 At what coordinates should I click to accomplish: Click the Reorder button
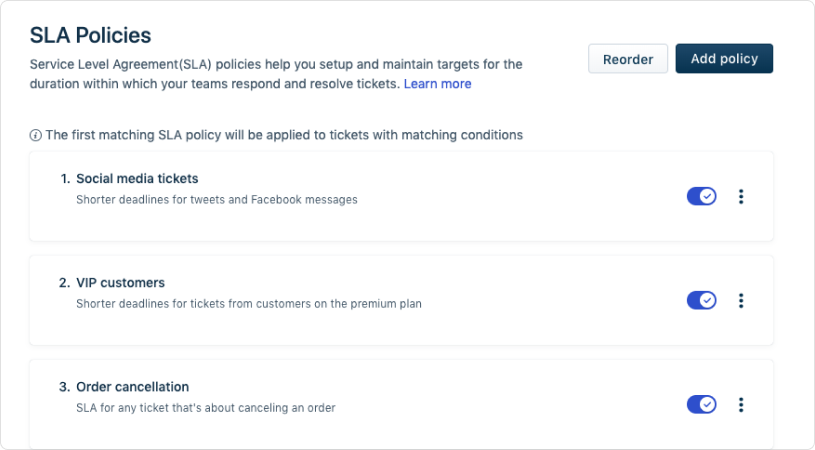[628, 59]
